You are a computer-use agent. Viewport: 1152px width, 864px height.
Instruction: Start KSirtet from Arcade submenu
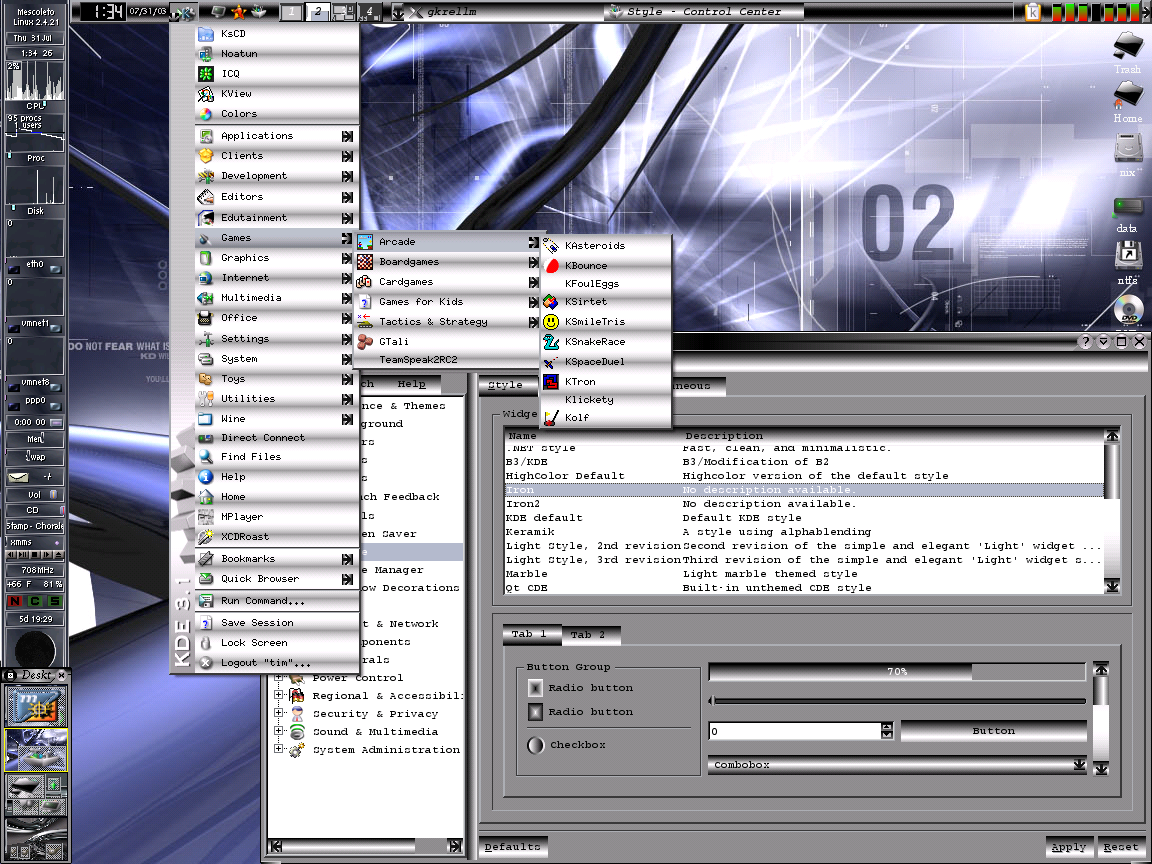tap(606, 301)
